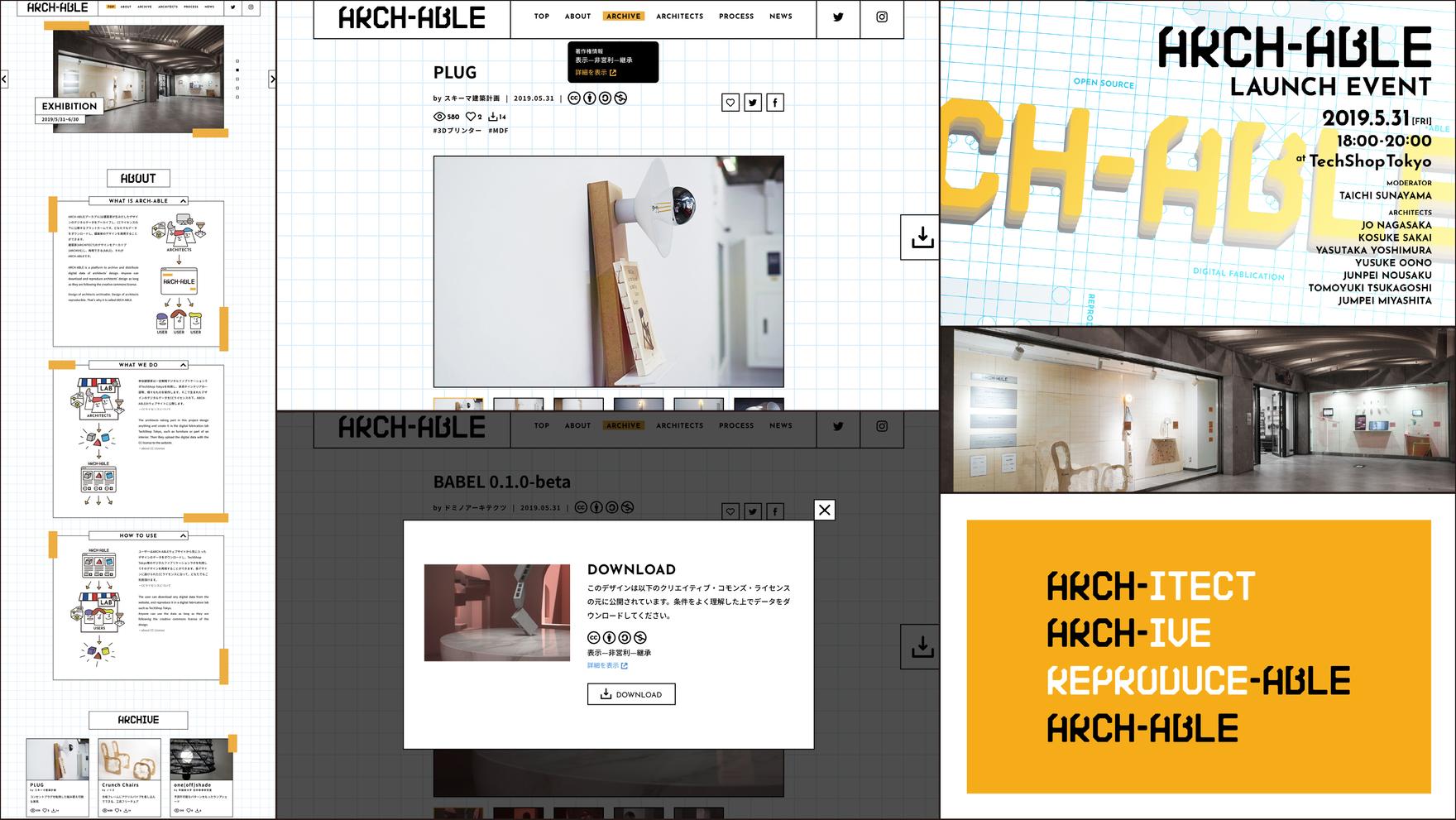Share PLUG via the Facebook button
Image resolution: width=1456 pixels, height=820 pixels.
775,103
